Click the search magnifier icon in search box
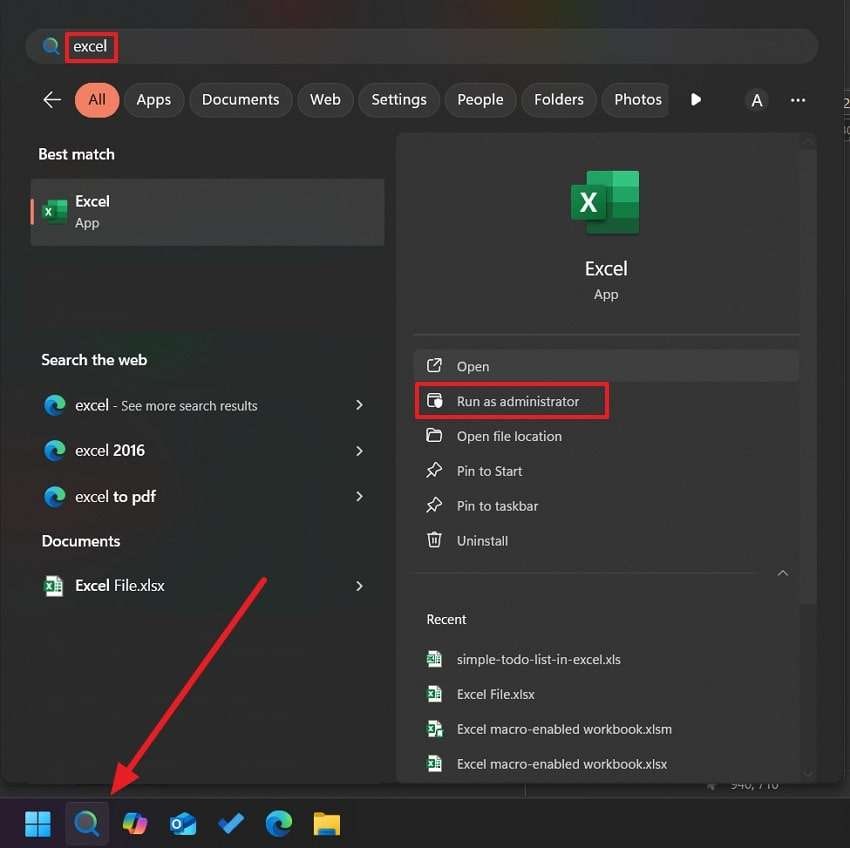 click(x=51, y=46)
